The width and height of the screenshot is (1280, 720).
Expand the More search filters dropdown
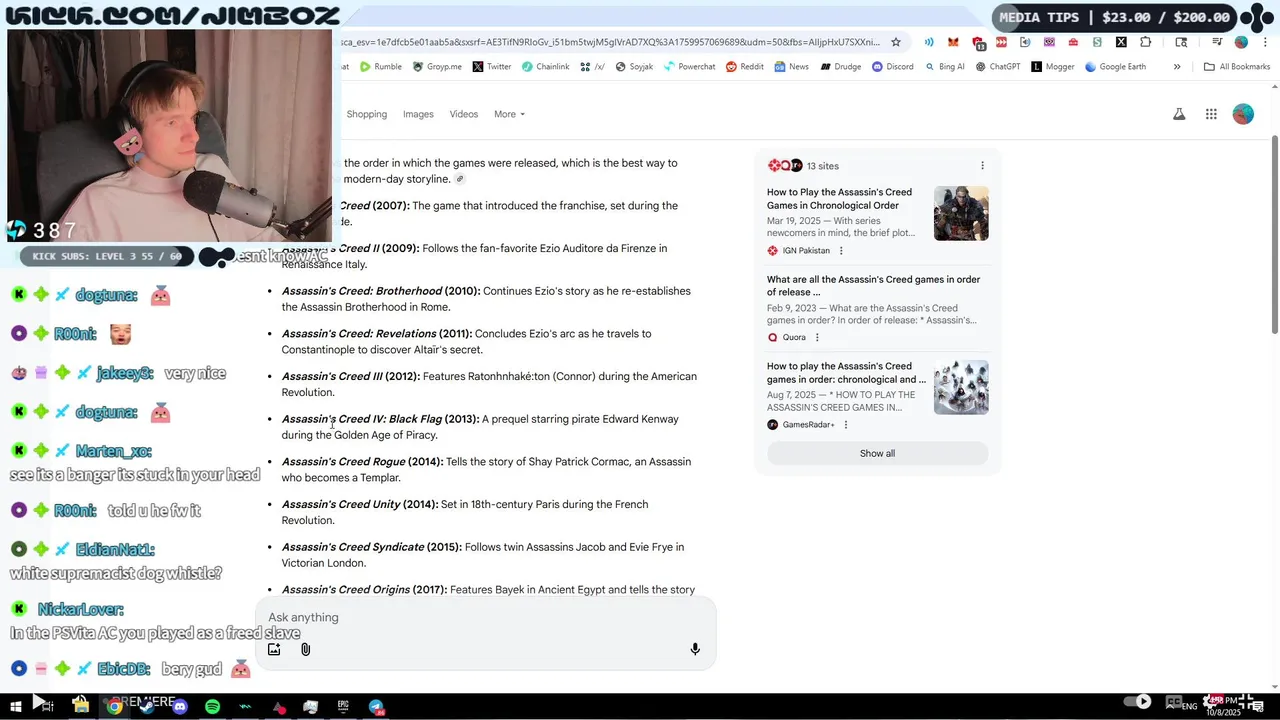click(509, 114)
